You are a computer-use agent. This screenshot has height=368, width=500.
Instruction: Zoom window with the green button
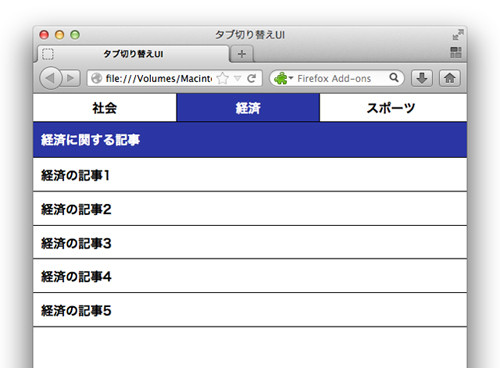tap(75, 35)
